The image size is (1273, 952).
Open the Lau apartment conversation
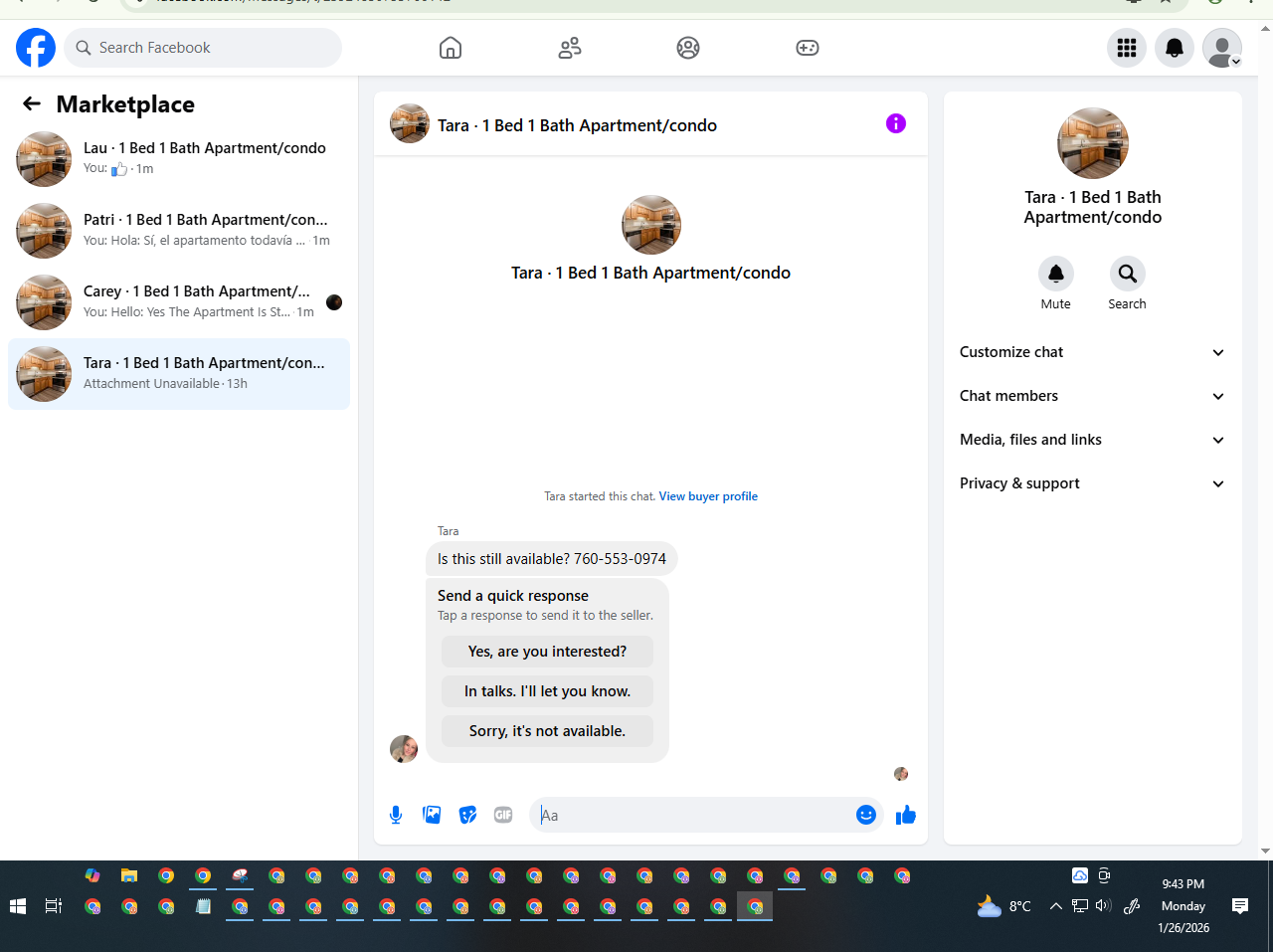tap(179, 159)
